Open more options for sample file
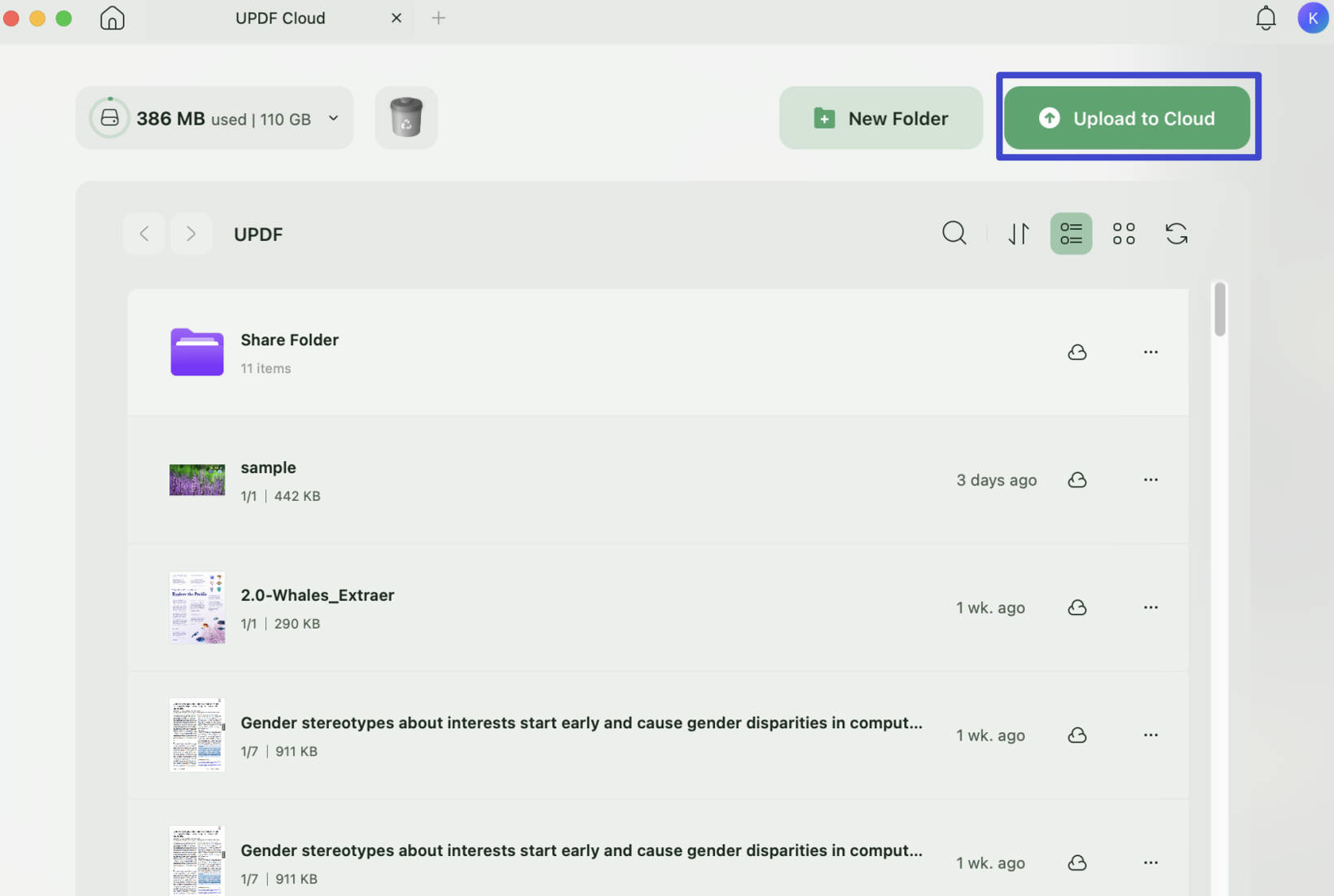Image resolution: width=1334 pixels, height=896 pixels. coord(1151,480)
